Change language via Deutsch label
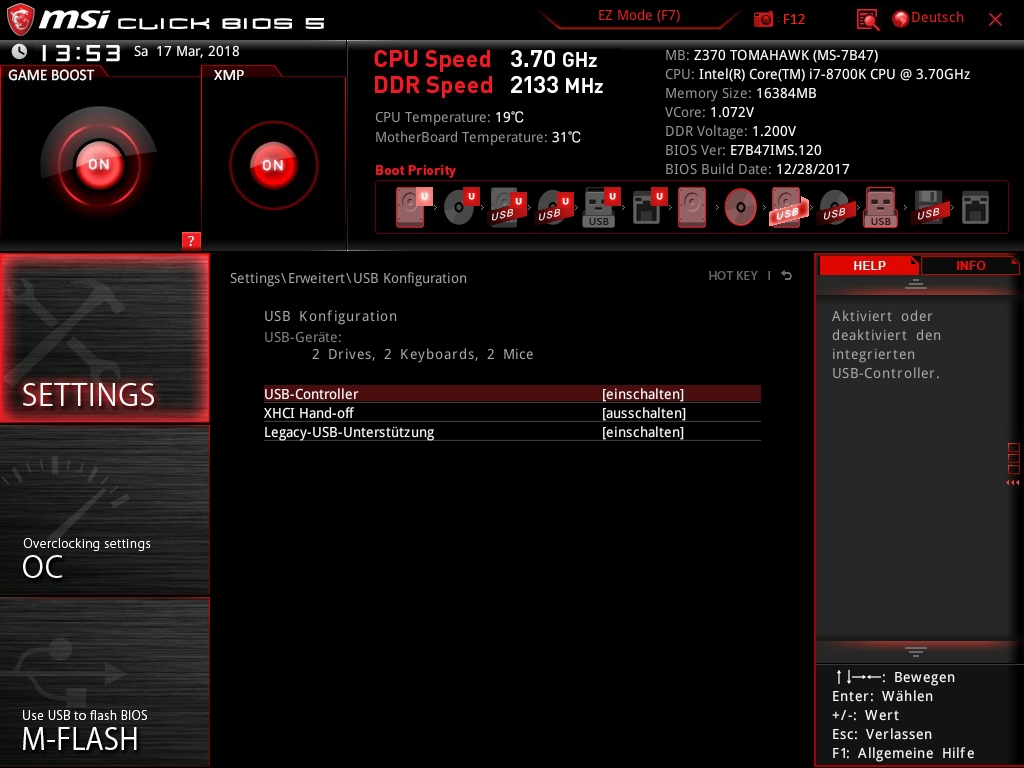Image resolution: width=1024 pixels, height=768 pixels. pyautogui.click(x=937, y=18)
